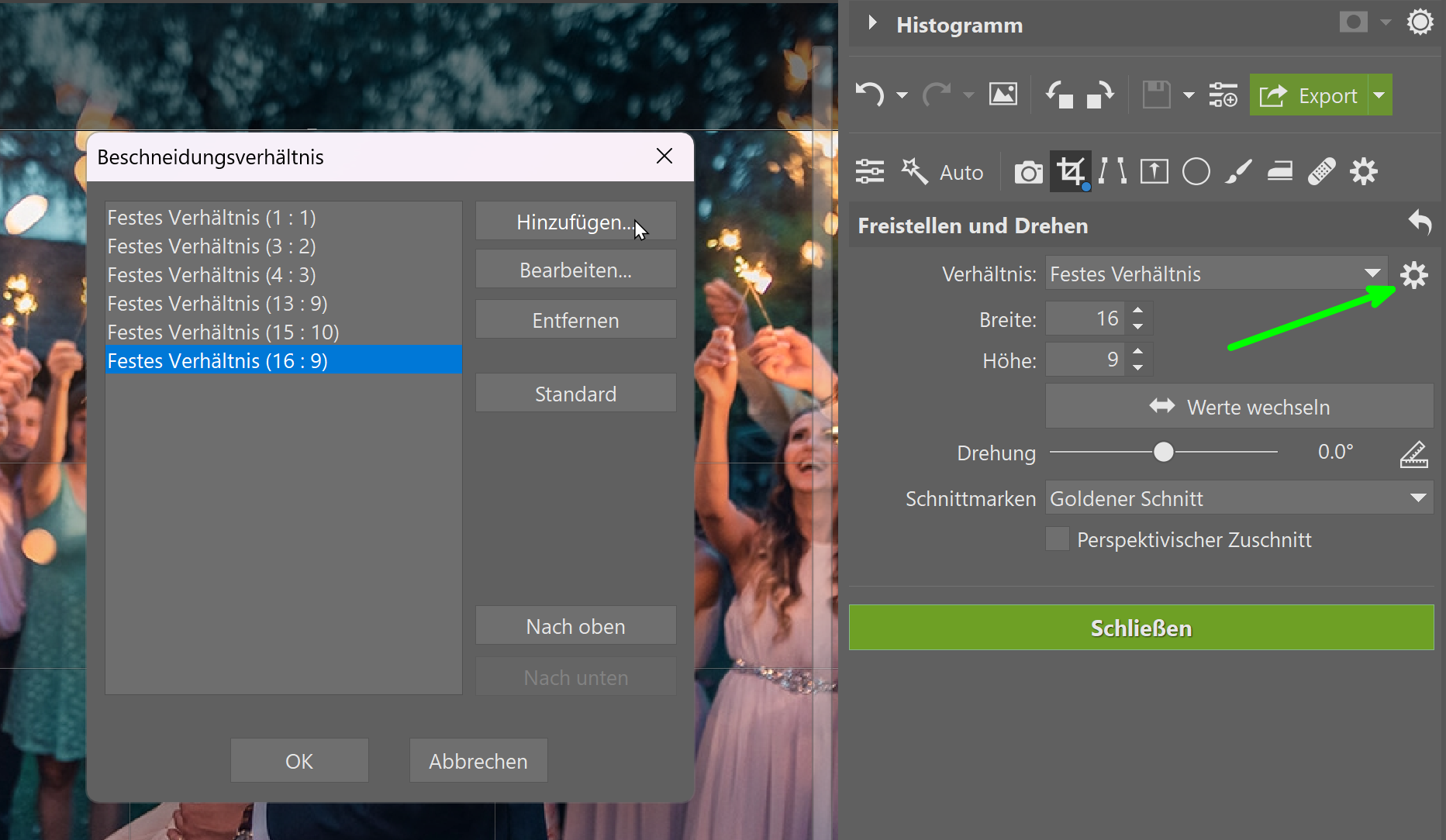Select Festes Verhältnis (15 : 10)

[284, 332]
